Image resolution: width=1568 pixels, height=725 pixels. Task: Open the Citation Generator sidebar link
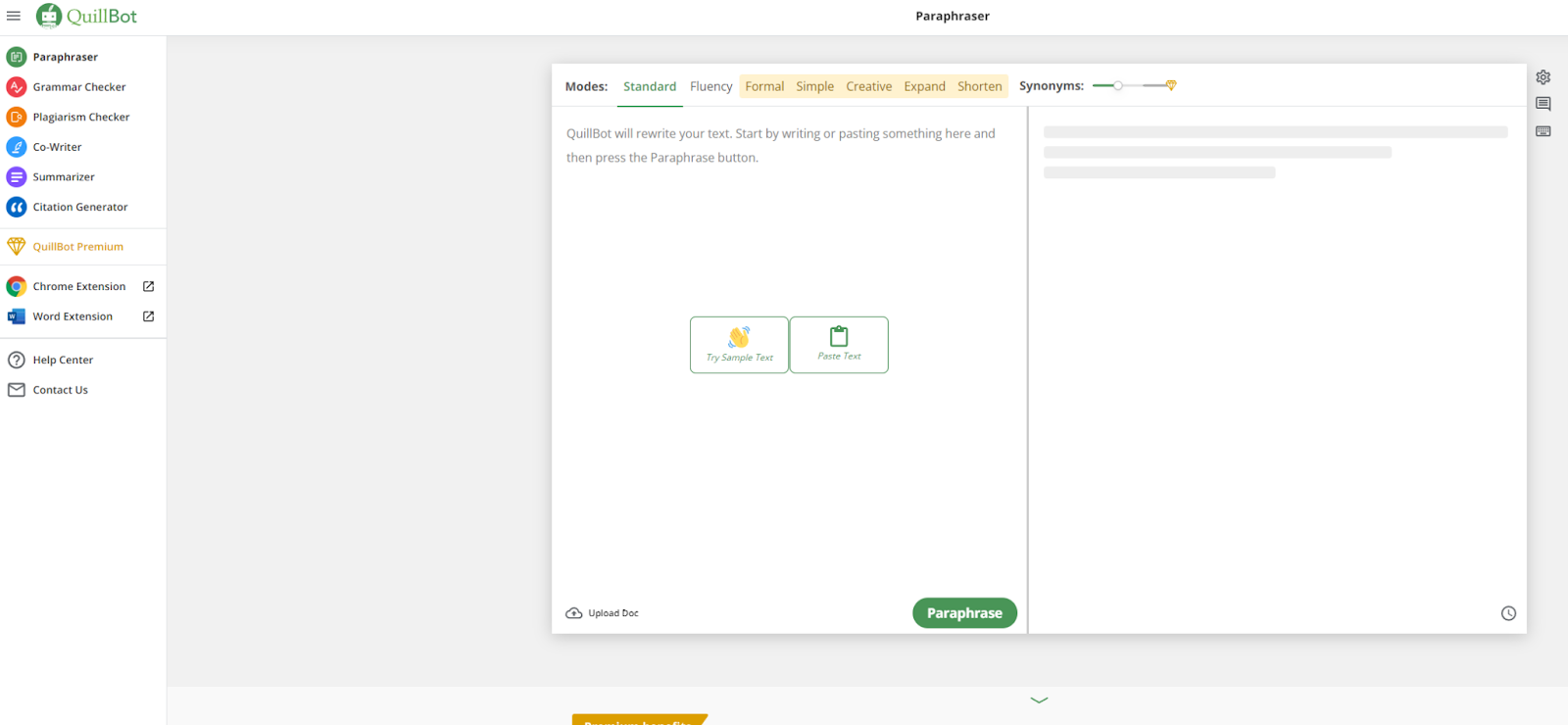(x=80, y=207)
